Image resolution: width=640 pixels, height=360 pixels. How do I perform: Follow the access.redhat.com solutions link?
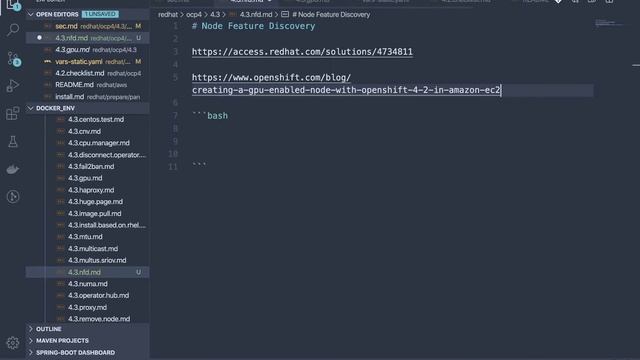coord(302,52)
